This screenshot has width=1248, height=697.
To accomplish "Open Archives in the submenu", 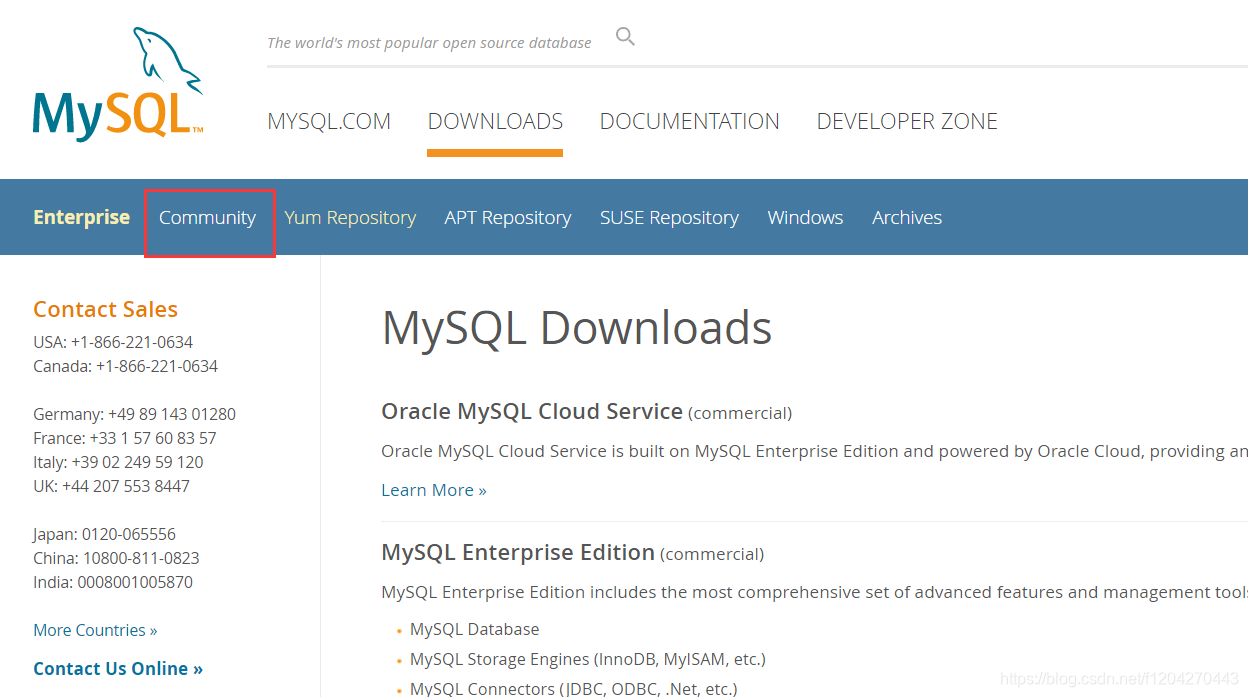I will pos(907,217).
